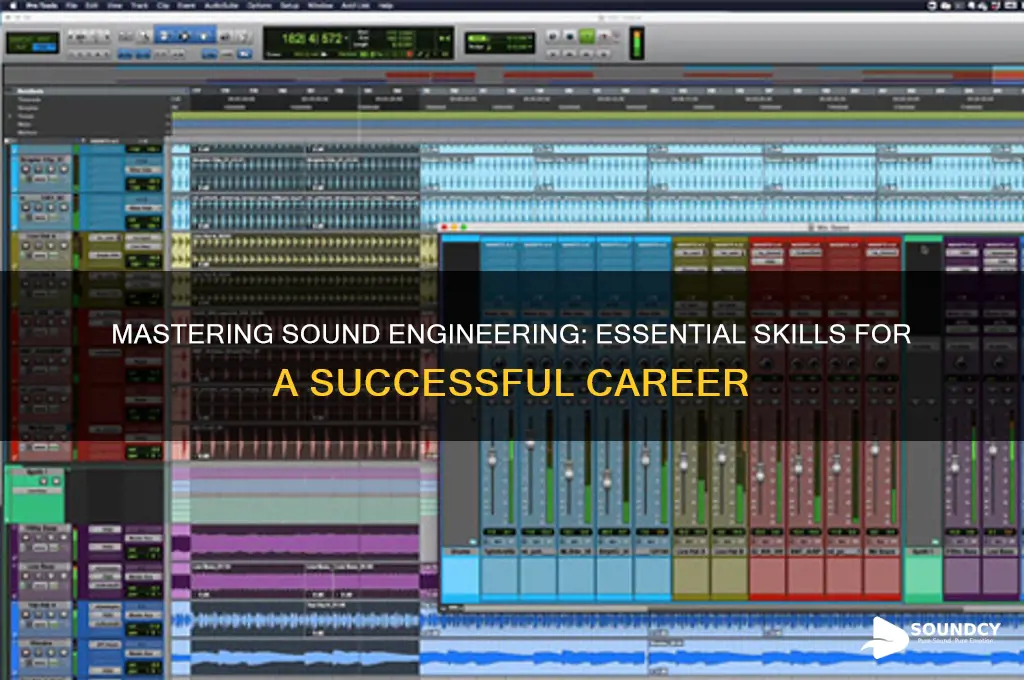Image resolution: width=1024 pixels, height=680 pixels.
Task: Open insert slot on first red mixer channel
Action: [x=767, y=252]
